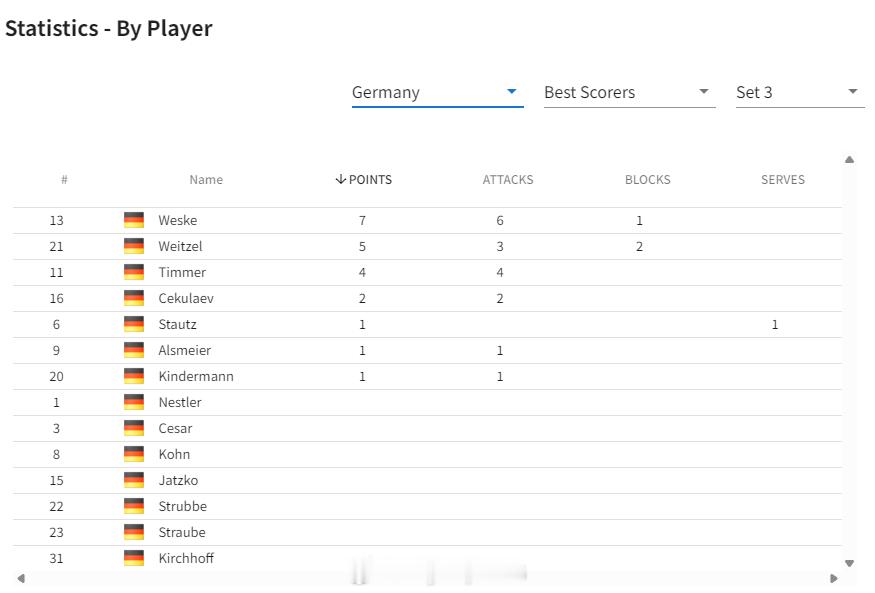Select the Cekulaev player name
875x593 pixels.
[186, 298]
